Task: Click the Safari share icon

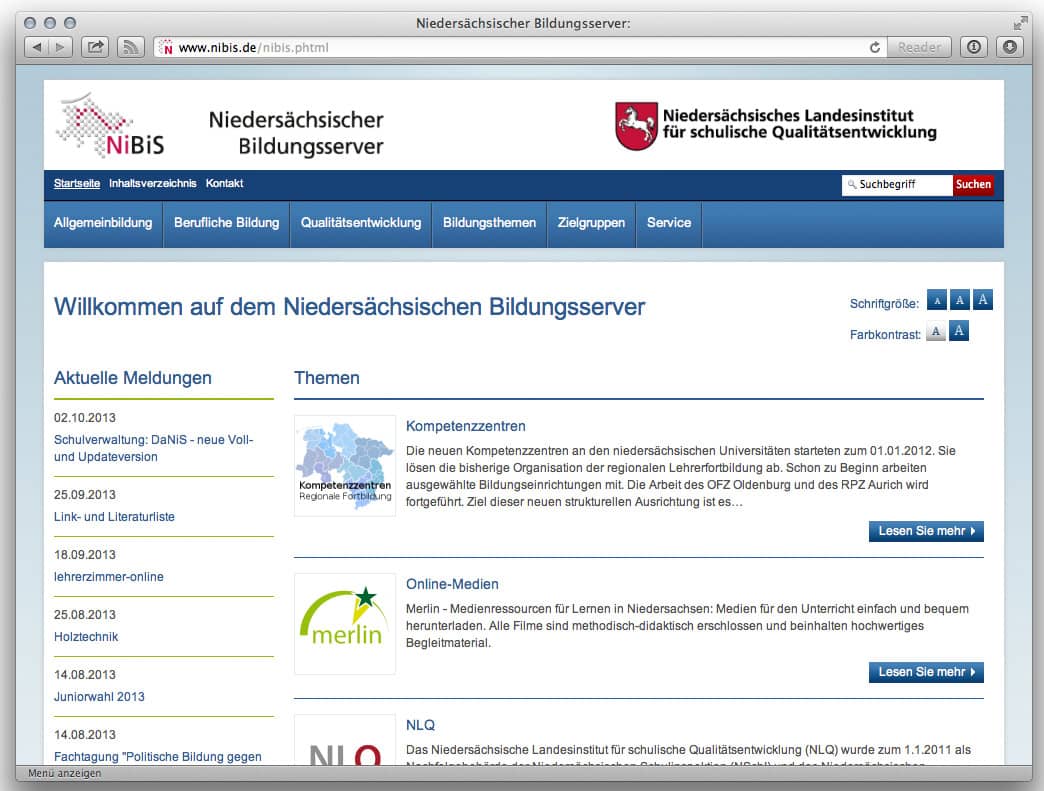Action: (x=95, y=47)
